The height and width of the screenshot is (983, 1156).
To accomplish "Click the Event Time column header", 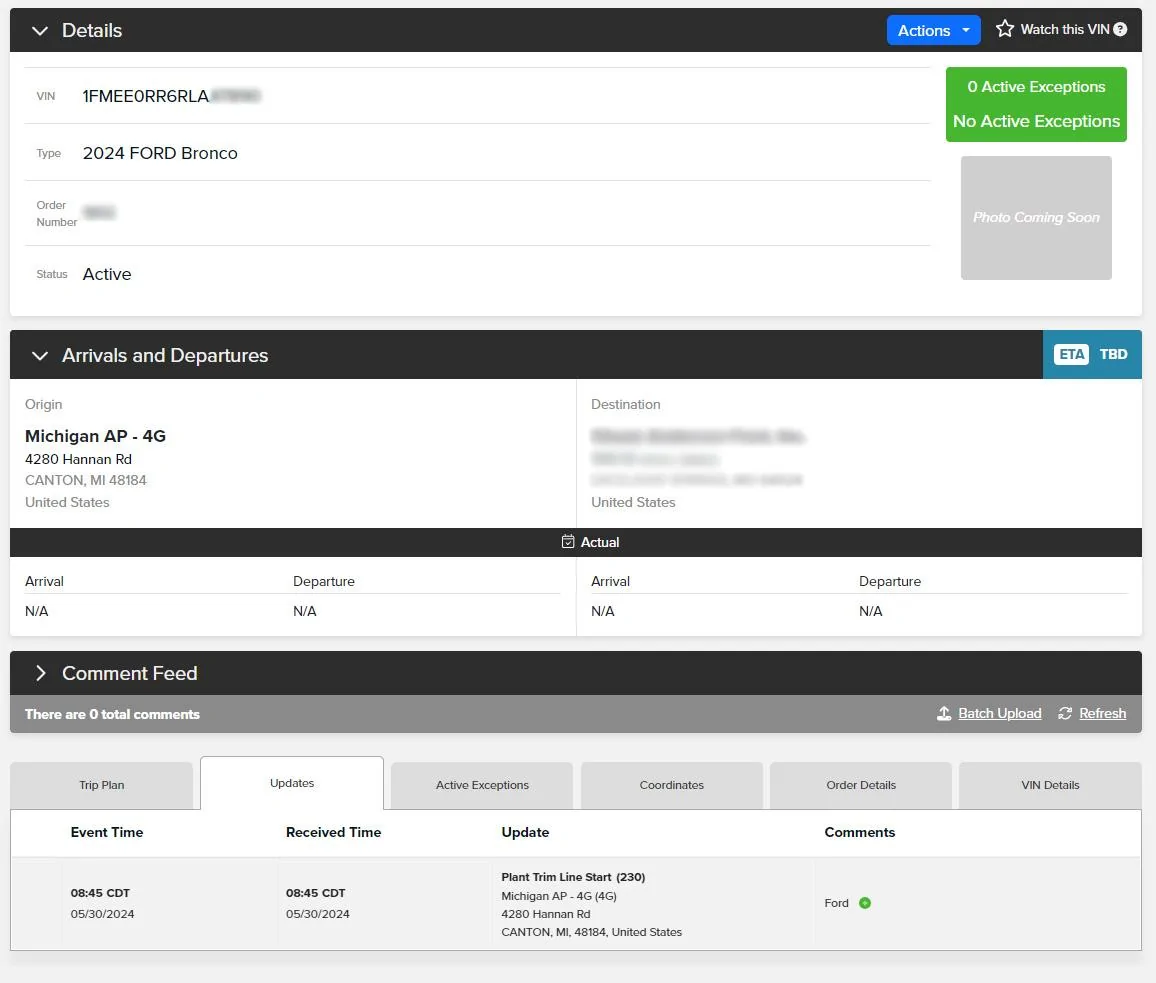I will pyautogui.click(x=107, y=832).
